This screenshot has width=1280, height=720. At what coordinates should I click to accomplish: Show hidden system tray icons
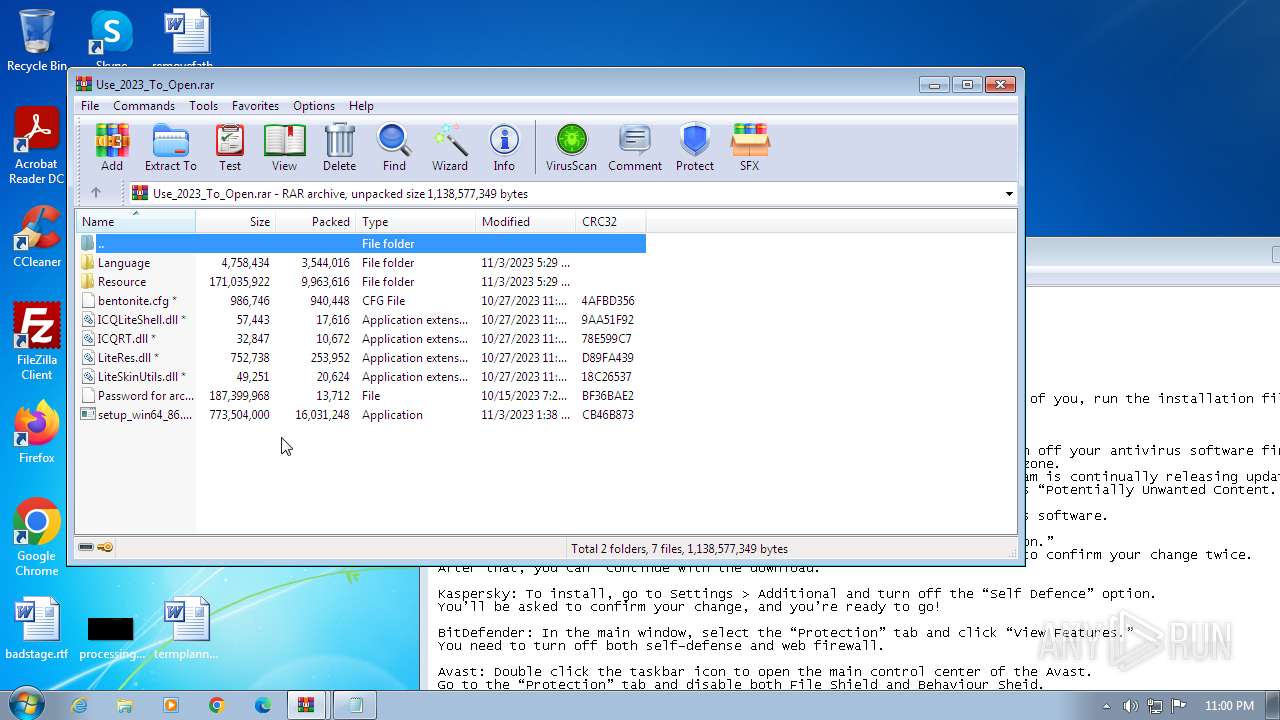coord(1106,706)
